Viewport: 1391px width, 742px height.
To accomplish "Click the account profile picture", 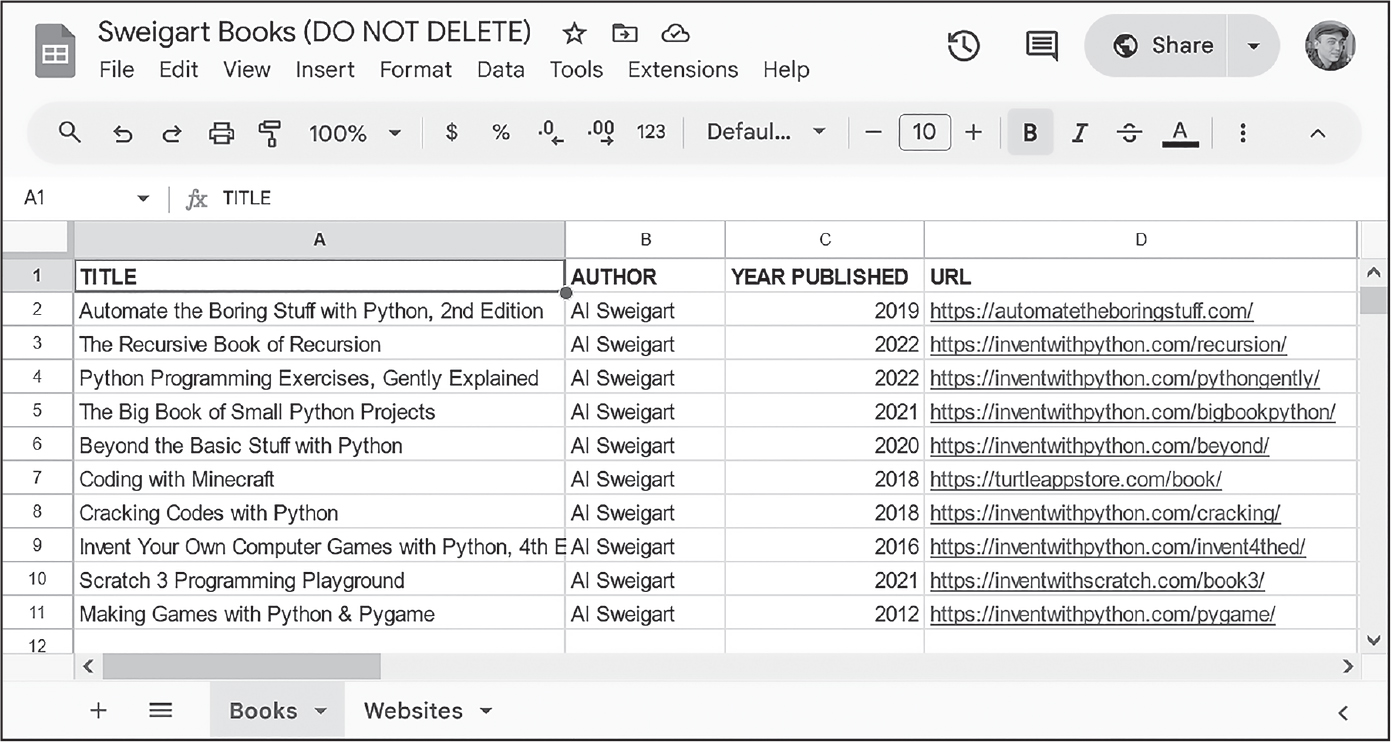I will [x=1330, y=45].
